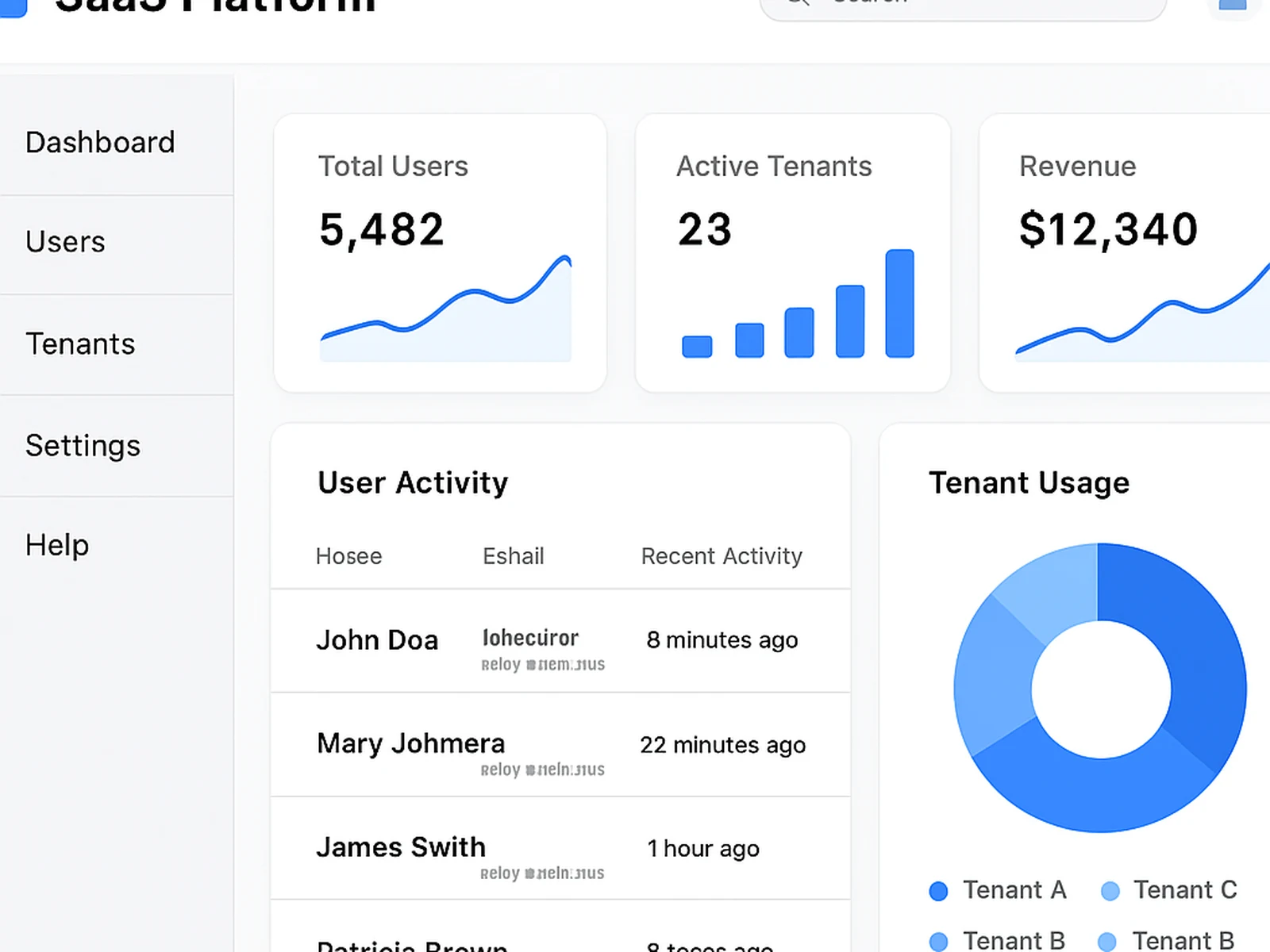Click the Tenant C legend dot
This screenshot has height=952, width=1270.
[1110, 891]
